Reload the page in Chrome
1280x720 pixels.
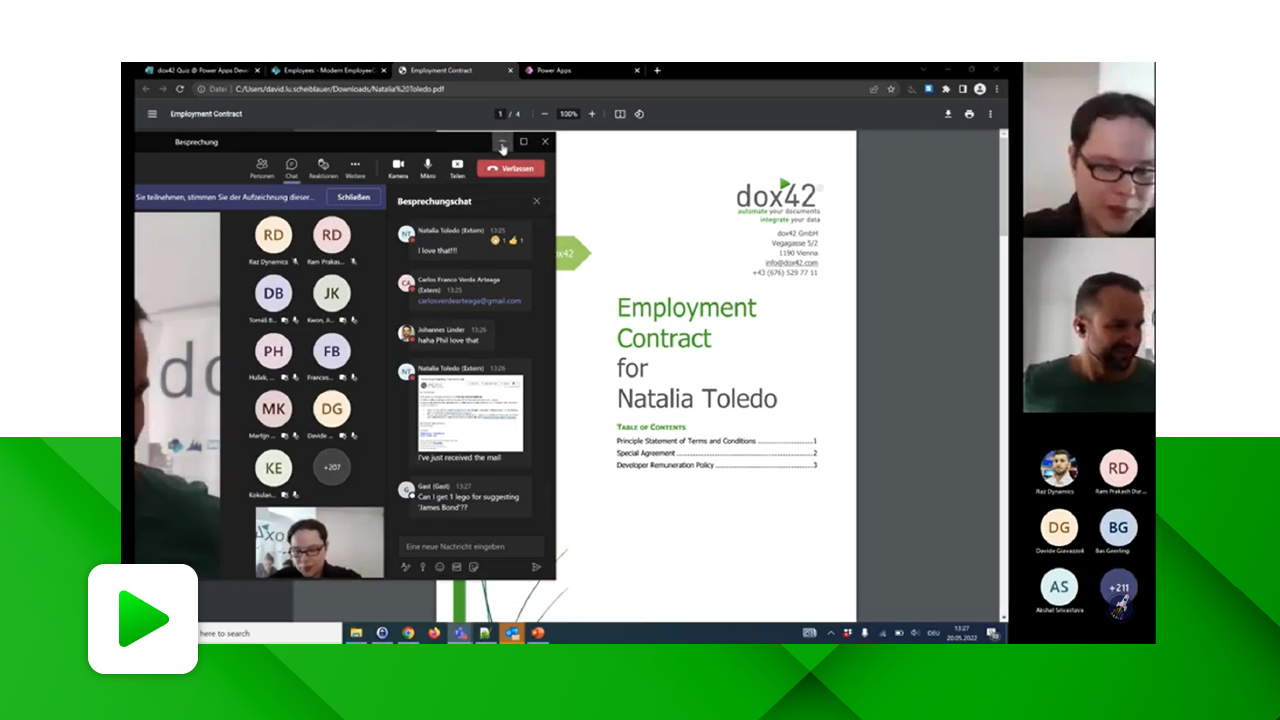[x=180, y=89]
